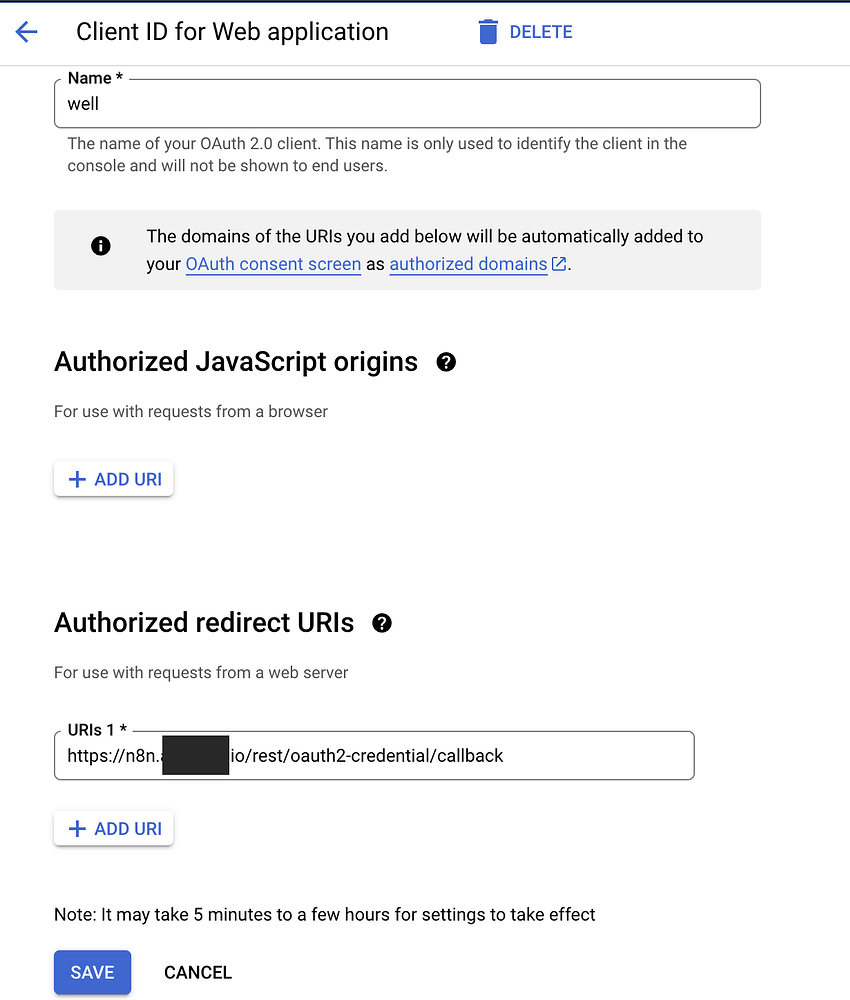850x1000 pixels.
Task: Click the blue back arrow icon
Action: (26, 31)
